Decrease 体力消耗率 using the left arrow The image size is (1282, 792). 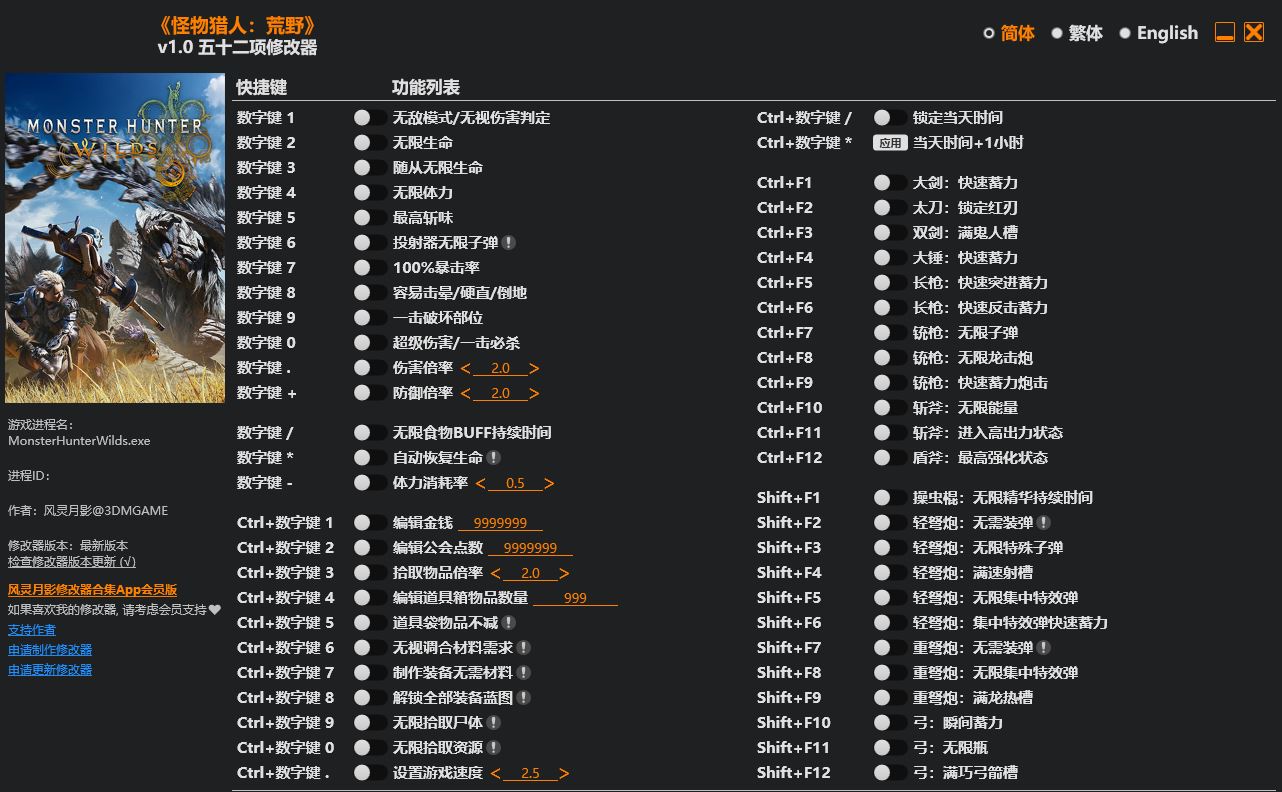coord(480,483)
